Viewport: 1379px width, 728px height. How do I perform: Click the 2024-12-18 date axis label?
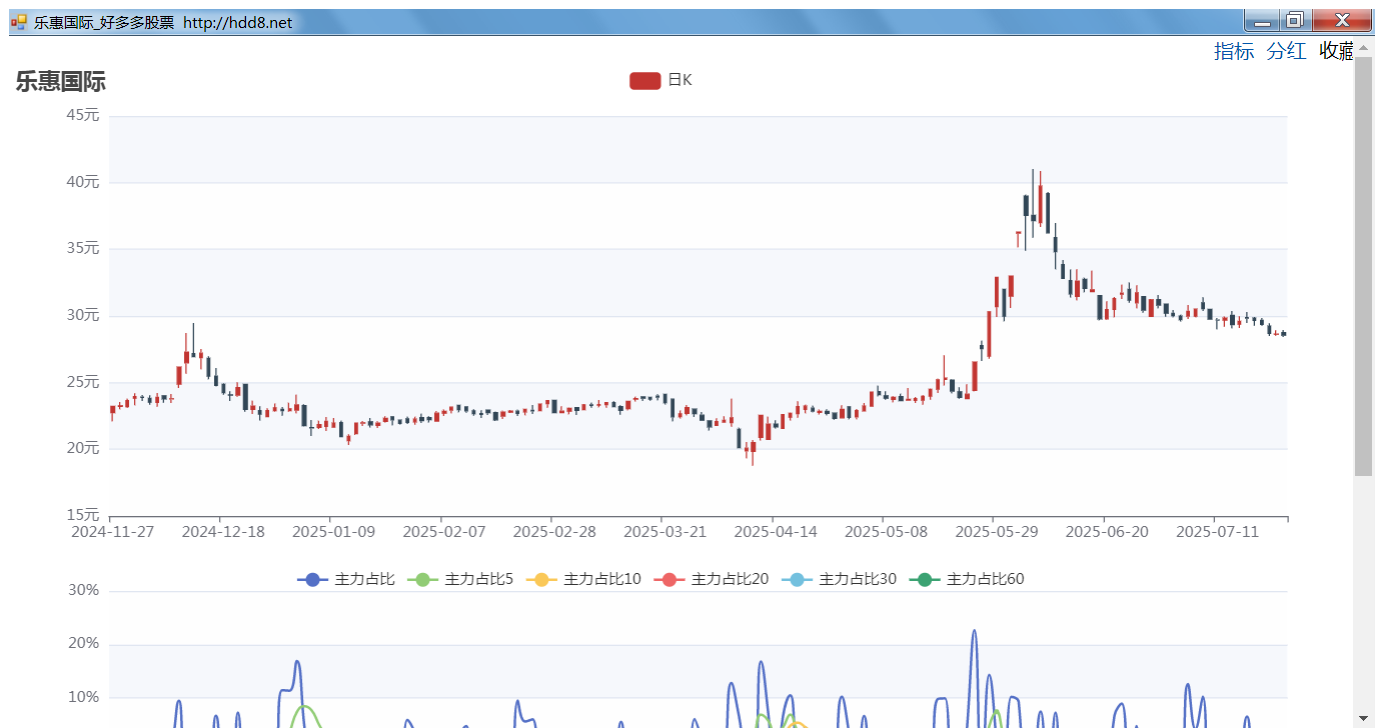[x=222, y=531]
